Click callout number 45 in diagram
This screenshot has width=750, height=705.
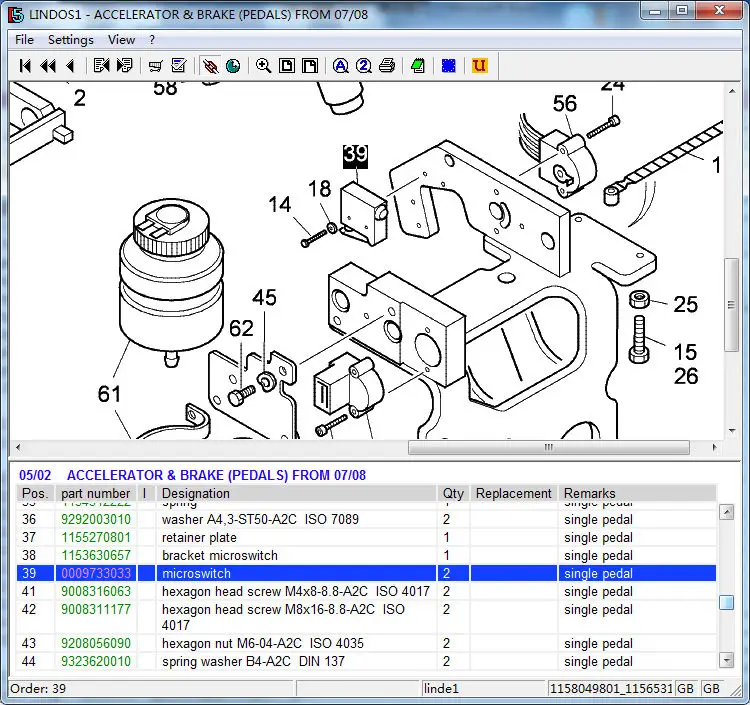tap(265, 297)
